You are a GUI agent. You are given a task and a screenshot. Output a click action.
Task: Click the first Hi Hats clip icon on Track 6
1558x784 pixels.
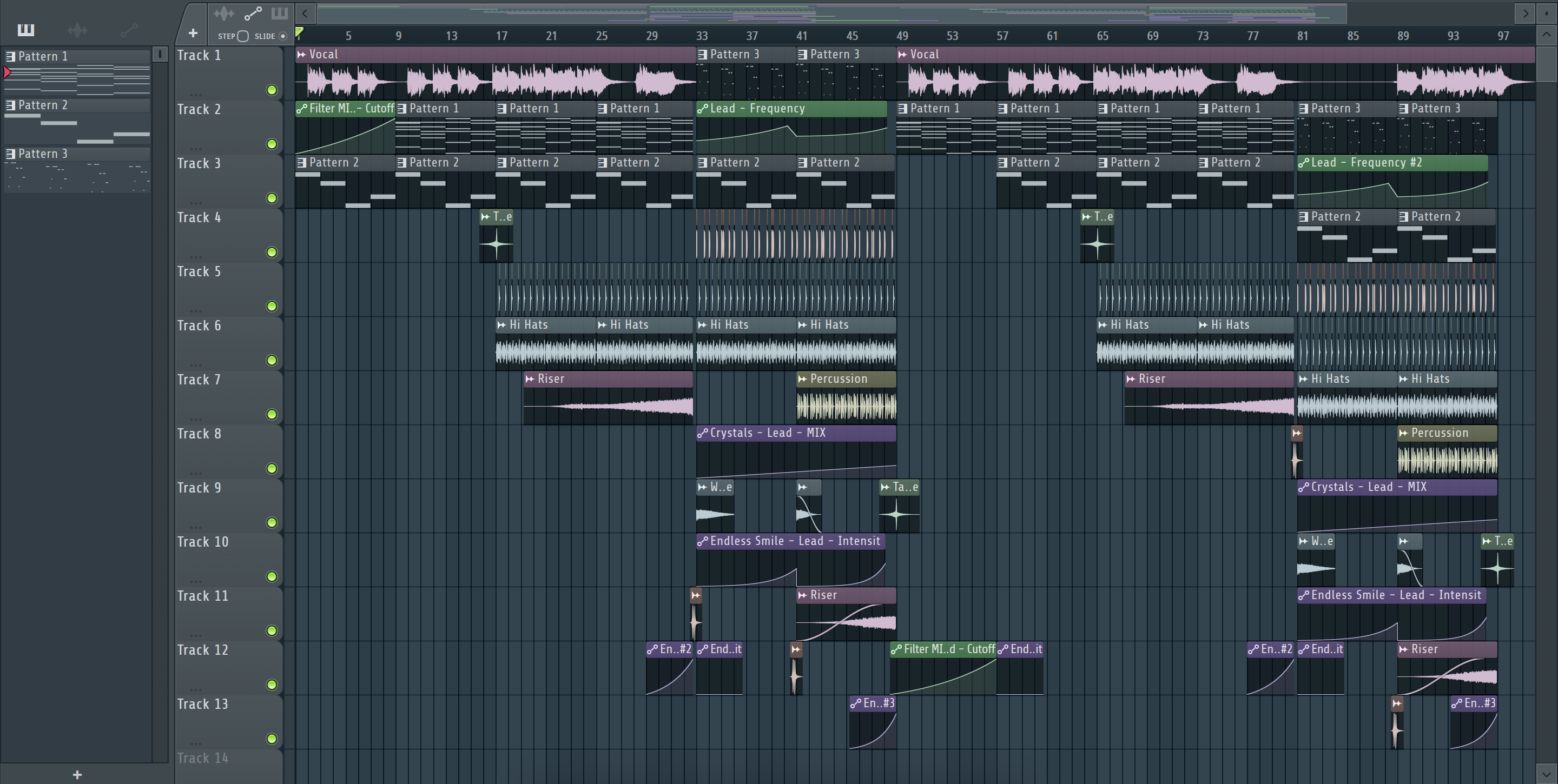click(x=501, y=324)
